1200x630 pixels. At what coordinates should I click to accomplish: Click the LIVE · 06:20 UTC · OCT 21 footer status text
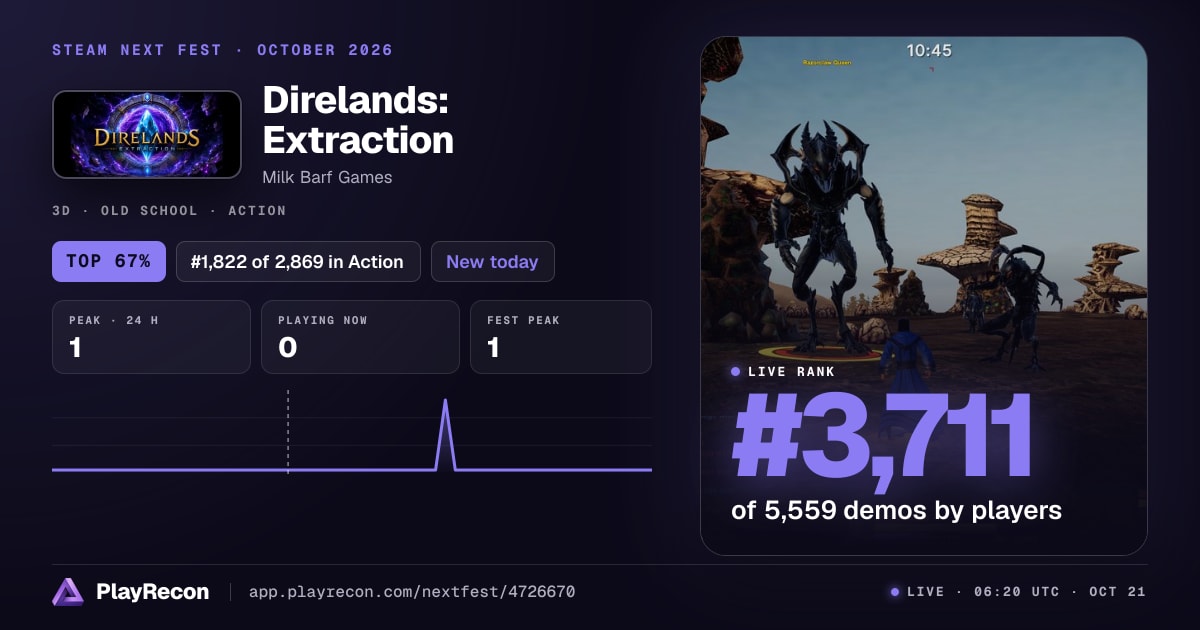pos(1026,592)
